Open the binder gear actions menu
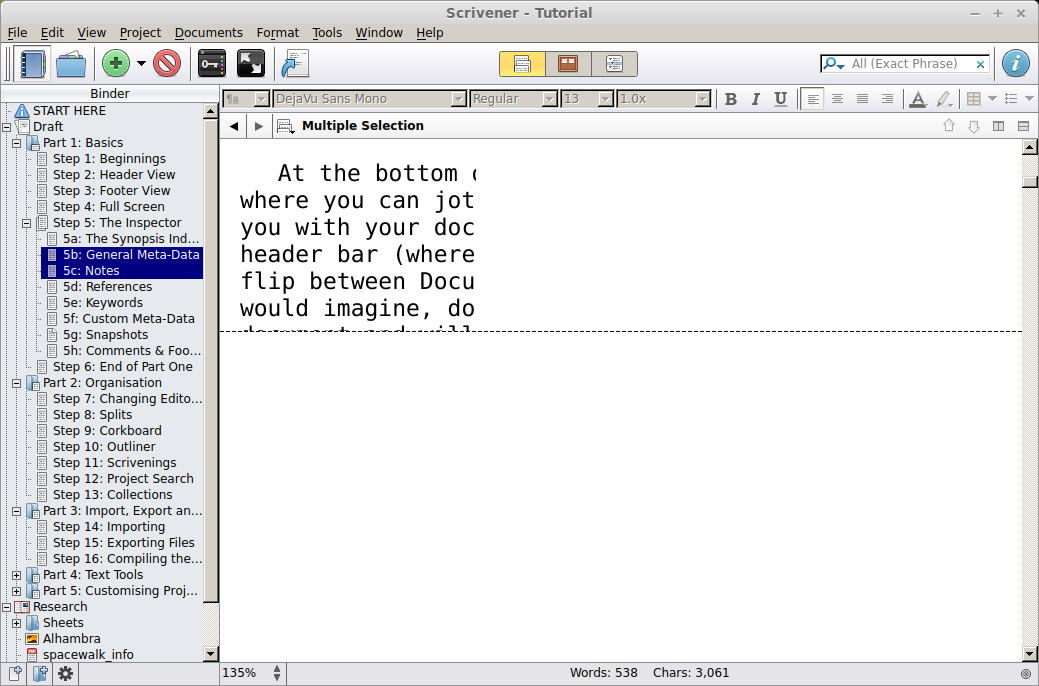Image resolution: width=1039 pixels, height=686 pixels. (x=65, y=674)
